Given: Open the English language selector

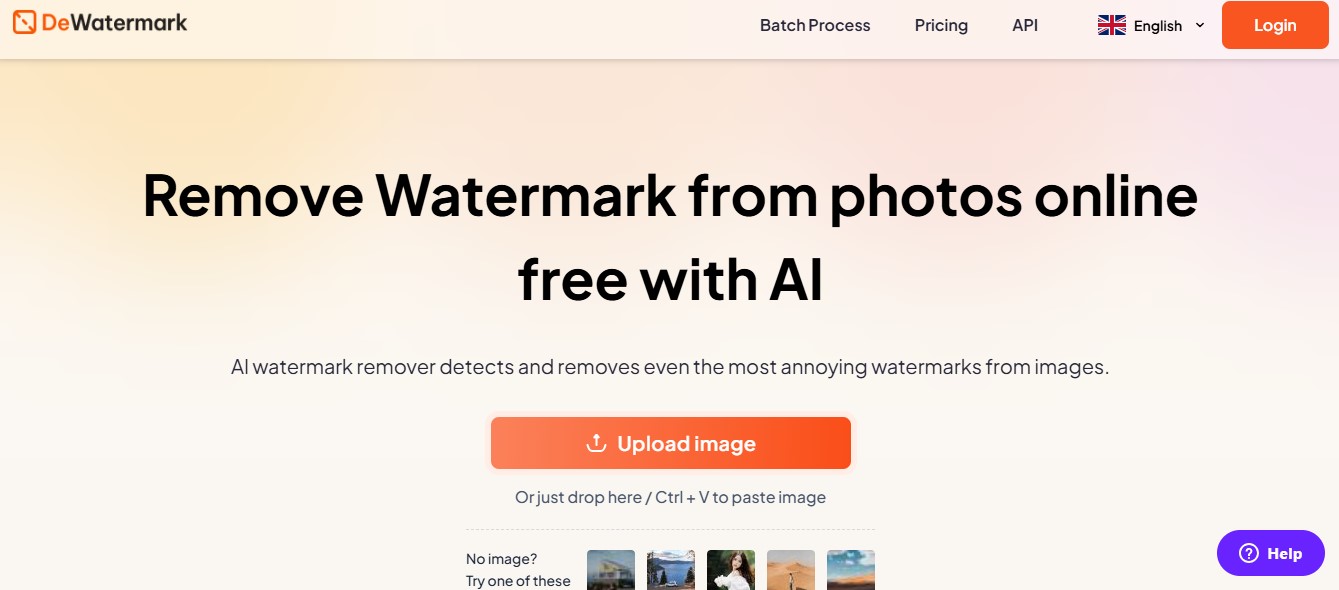Looking at the screenshot, I should (1151, 26).
